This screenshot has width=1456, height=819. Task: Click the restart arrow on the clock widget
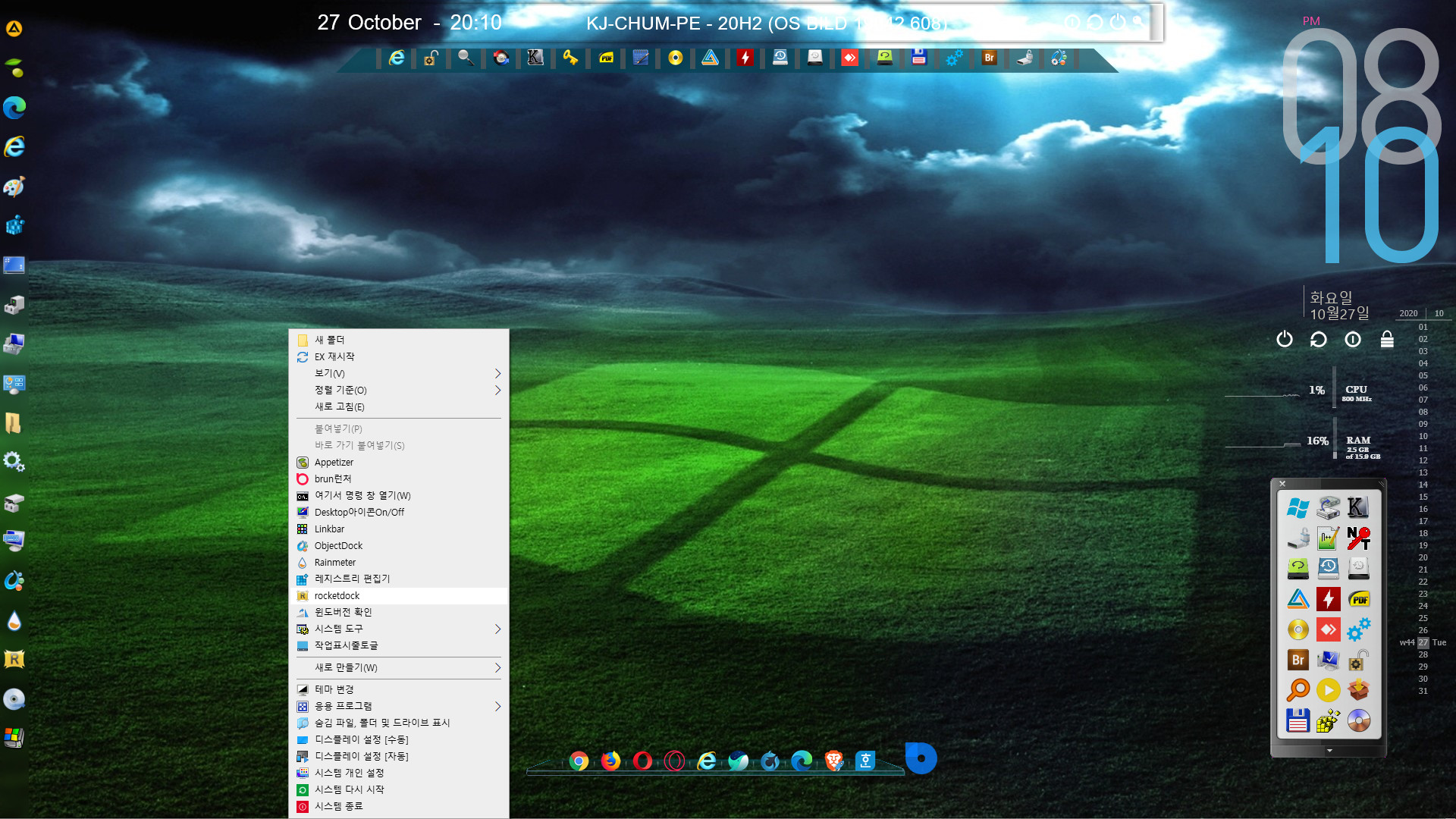pyautogui.click(x=1318, y=339)
